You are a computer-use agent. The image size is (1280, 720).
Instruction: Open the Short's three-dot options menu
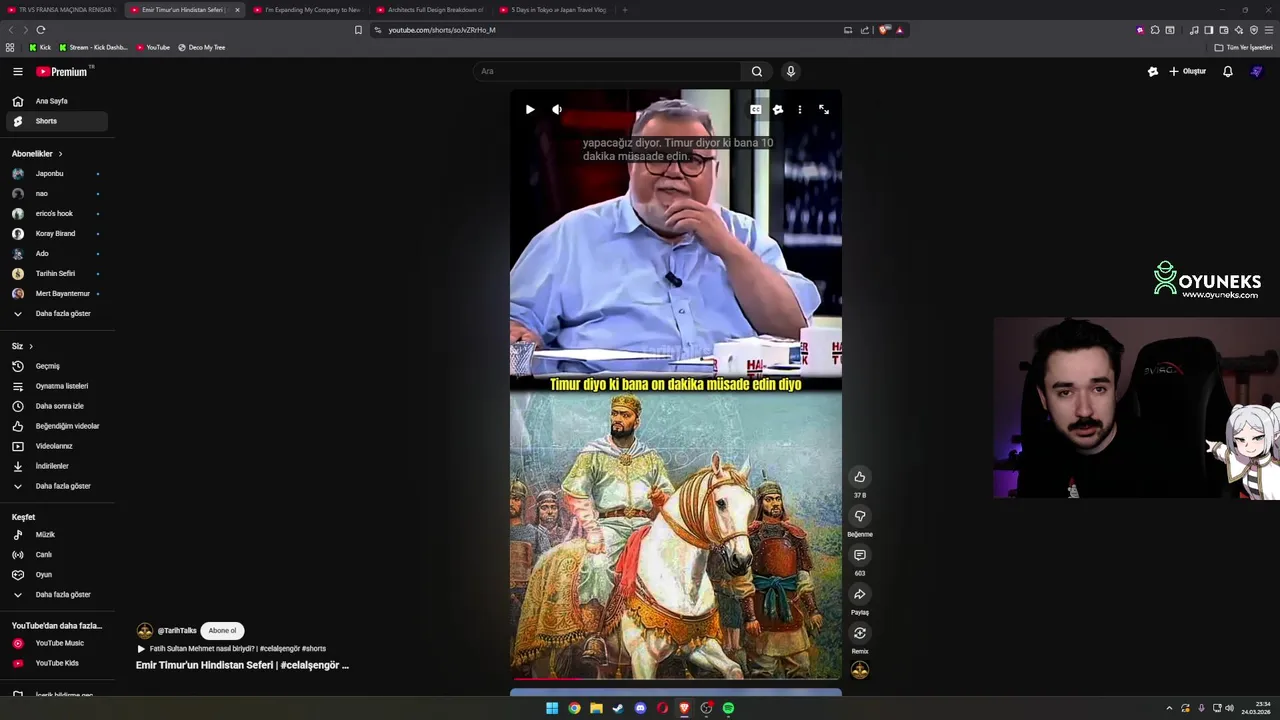coord(799,109)
